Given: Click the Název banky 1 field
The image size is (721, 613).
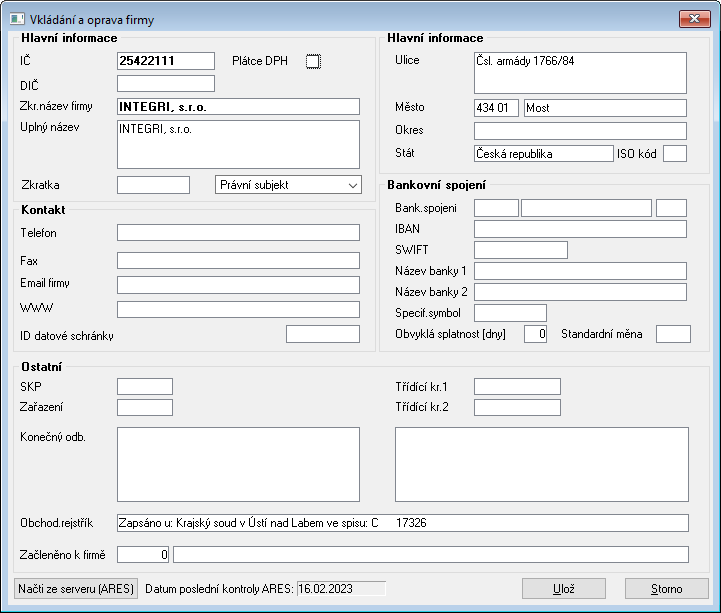Looking at the screenshot, I should pos(580,271).
